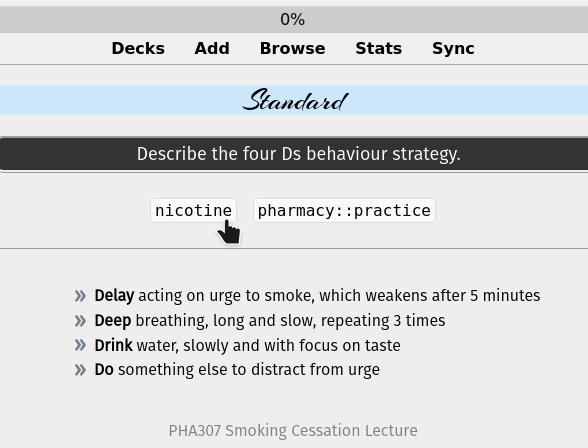Click Add to create a card
This screenshot has width=588, height=448.
point(212,48)
